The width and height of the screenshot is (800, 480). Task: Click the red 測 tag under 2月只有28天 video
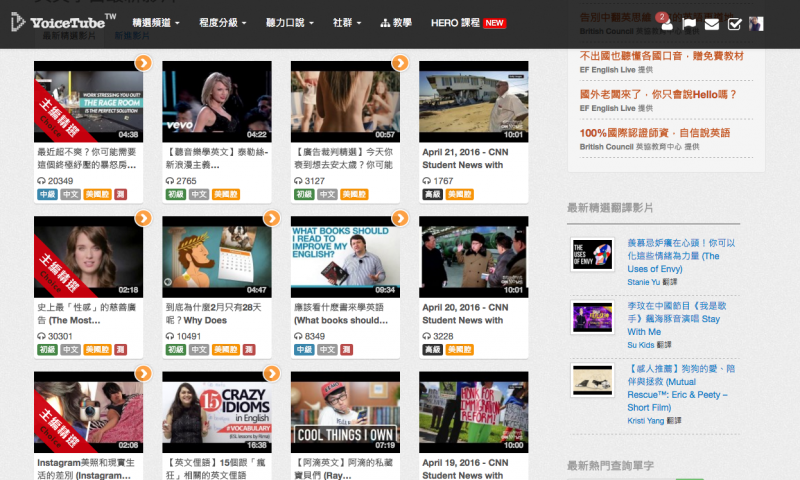pos(248,350)
